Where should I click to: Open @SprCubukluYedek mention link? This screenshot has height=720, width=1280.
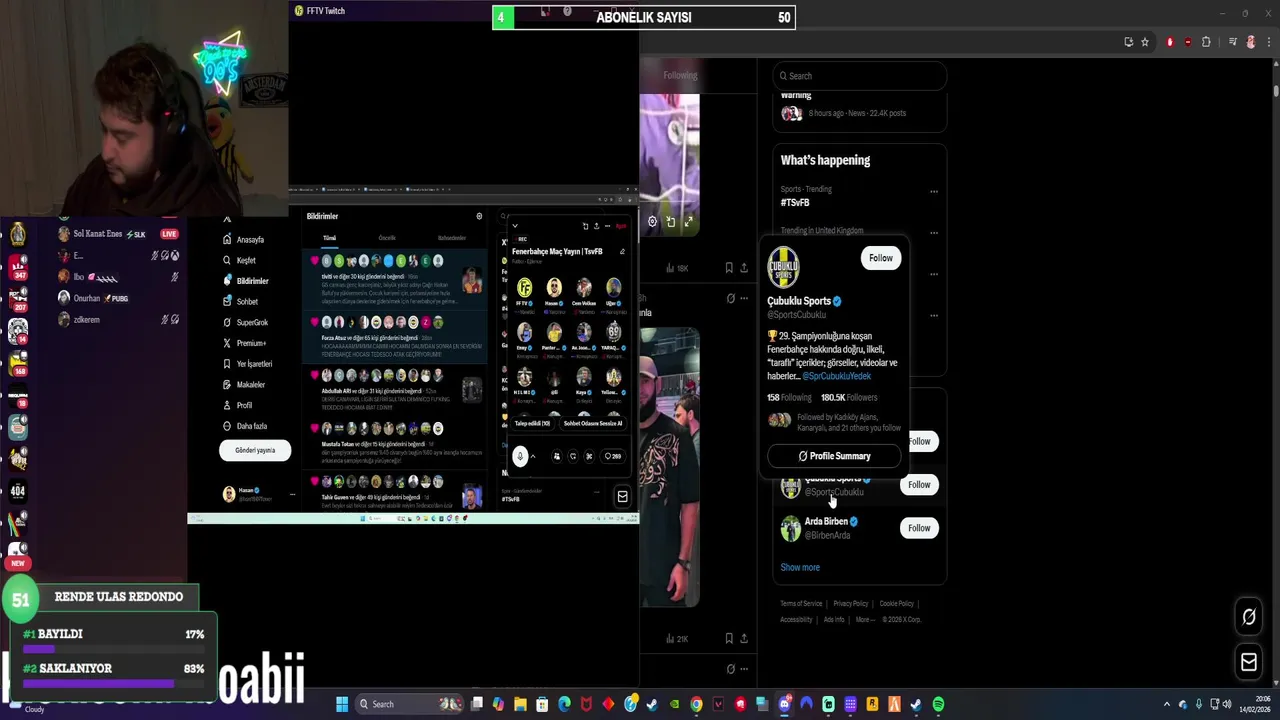[836, 376]
